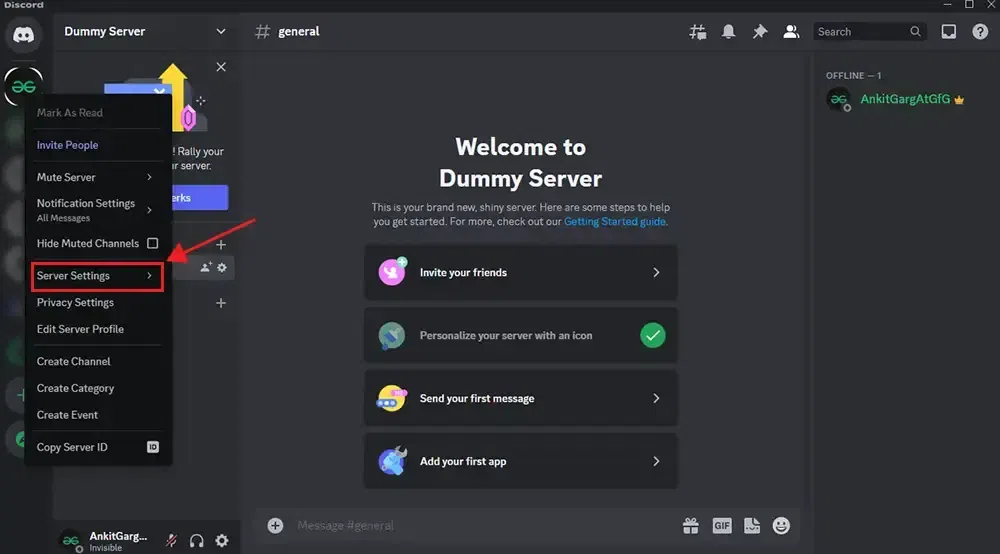Open the create invite icon beside channel
This screenshot has height=554, width=1000.
(205, 268)
